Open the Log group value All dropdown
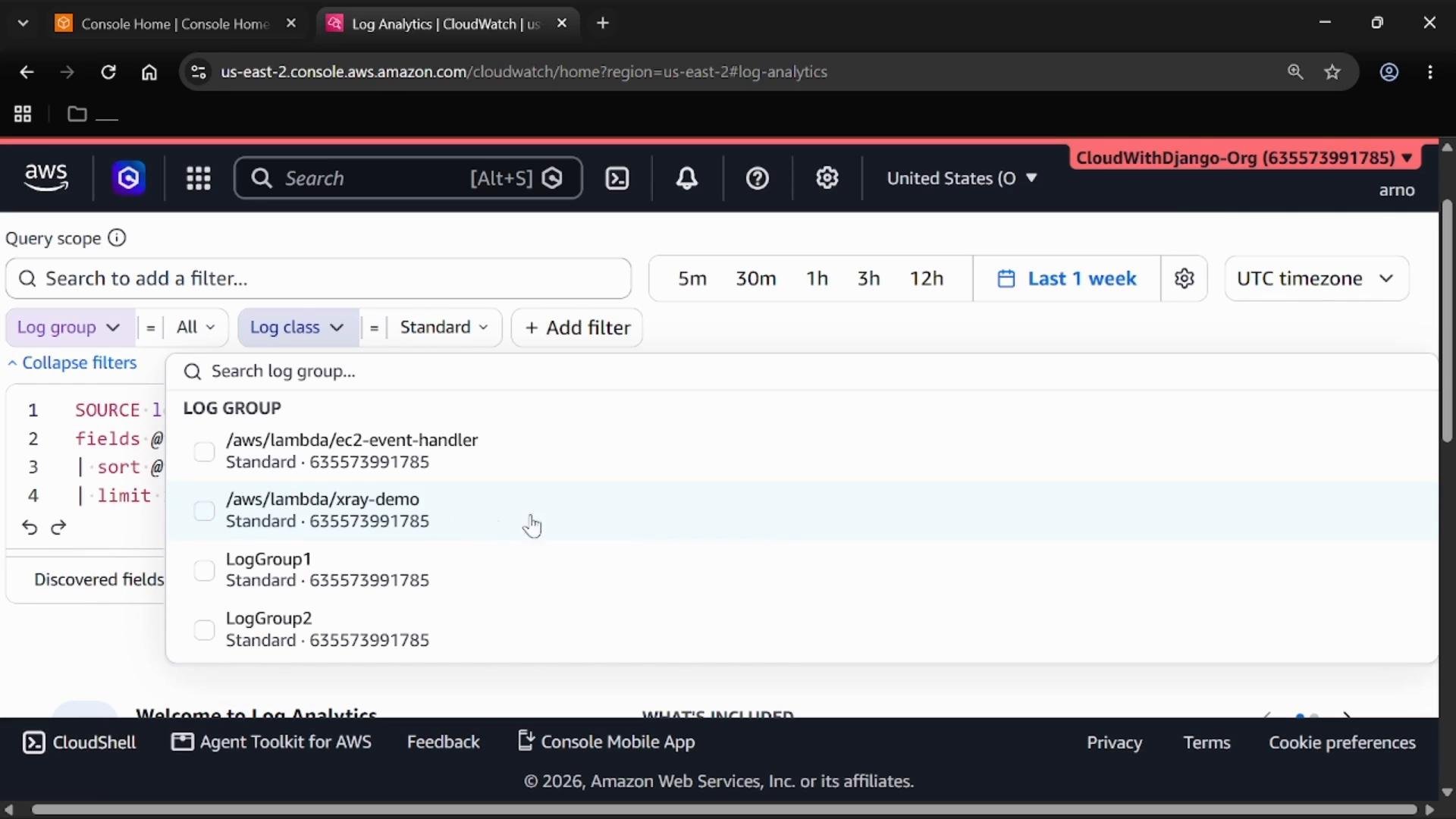Image resolution: width=1456 pixels, height=819 pixels. click(196, 328)
